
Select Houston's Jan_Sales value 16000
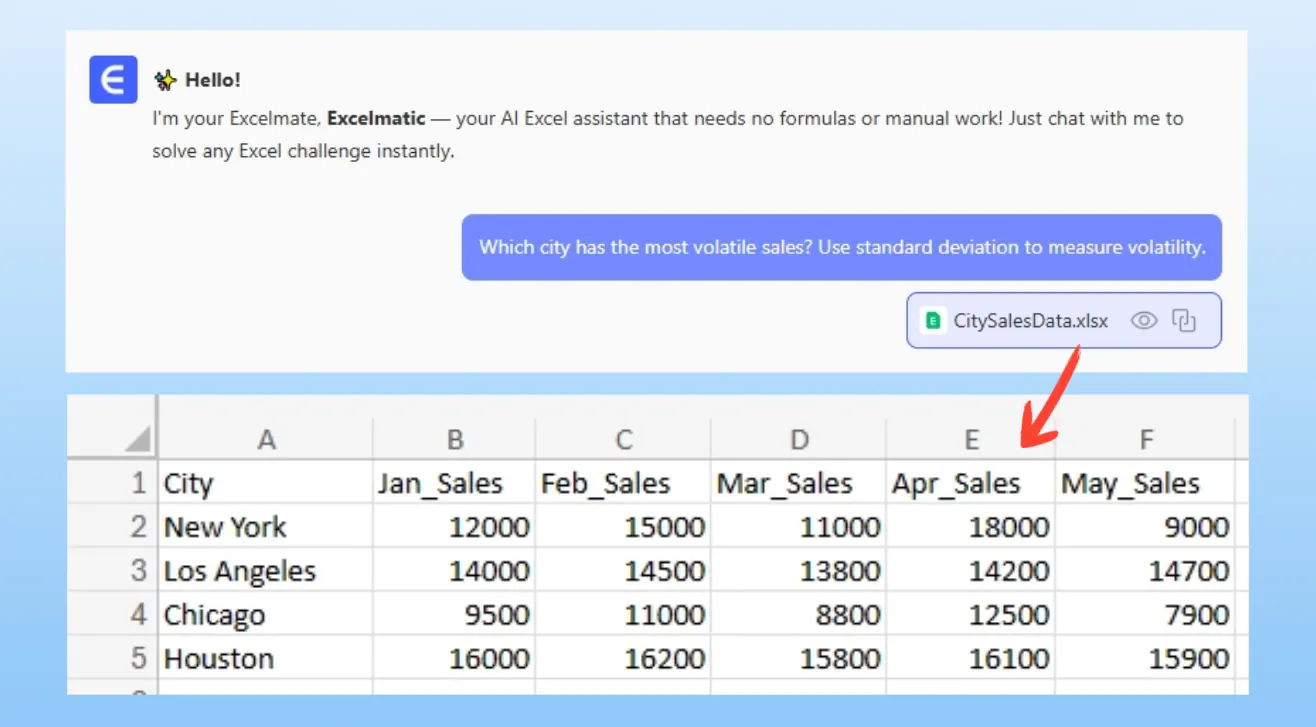[x=454, y=659]
